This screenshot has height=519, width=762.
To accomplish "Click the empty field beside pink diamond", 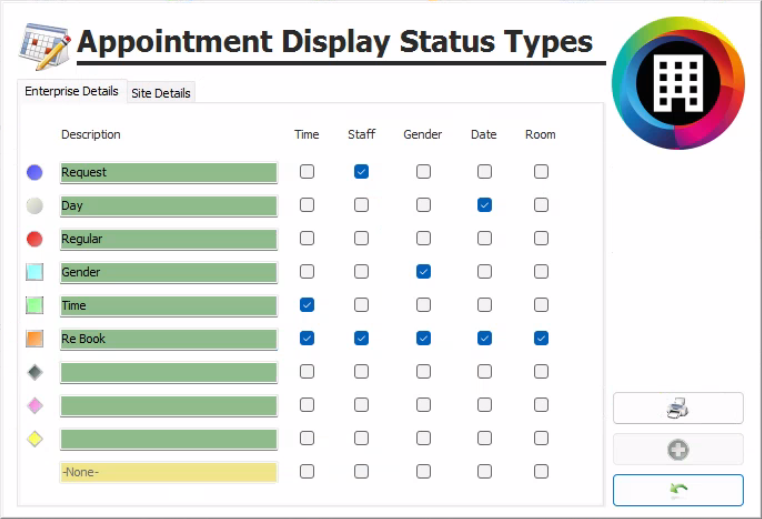I will (169, 406).
